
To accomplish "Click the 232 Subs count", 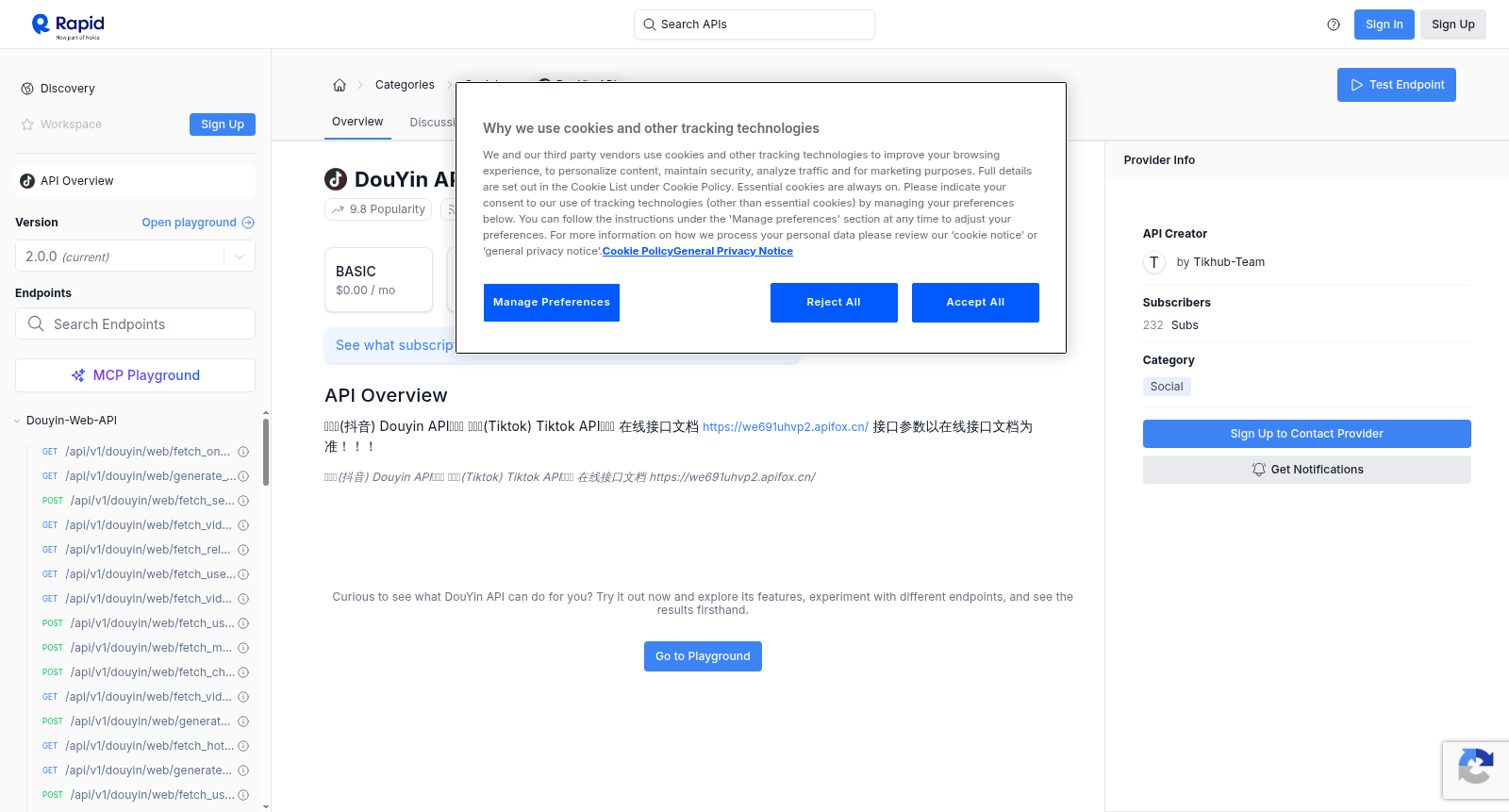I will point(1170,325).
